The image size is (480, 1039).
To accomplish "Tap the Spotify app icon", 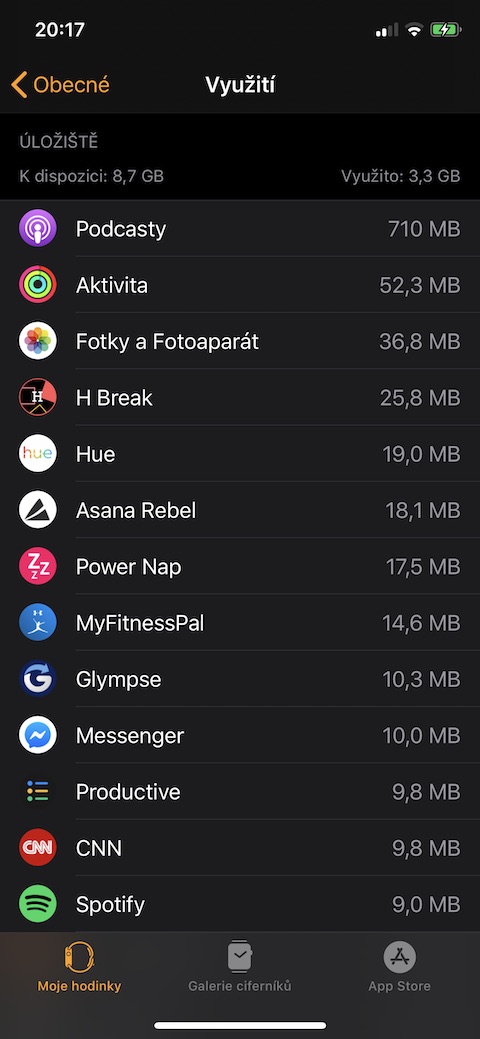I will pyautogui.click(x=37, y=904).
